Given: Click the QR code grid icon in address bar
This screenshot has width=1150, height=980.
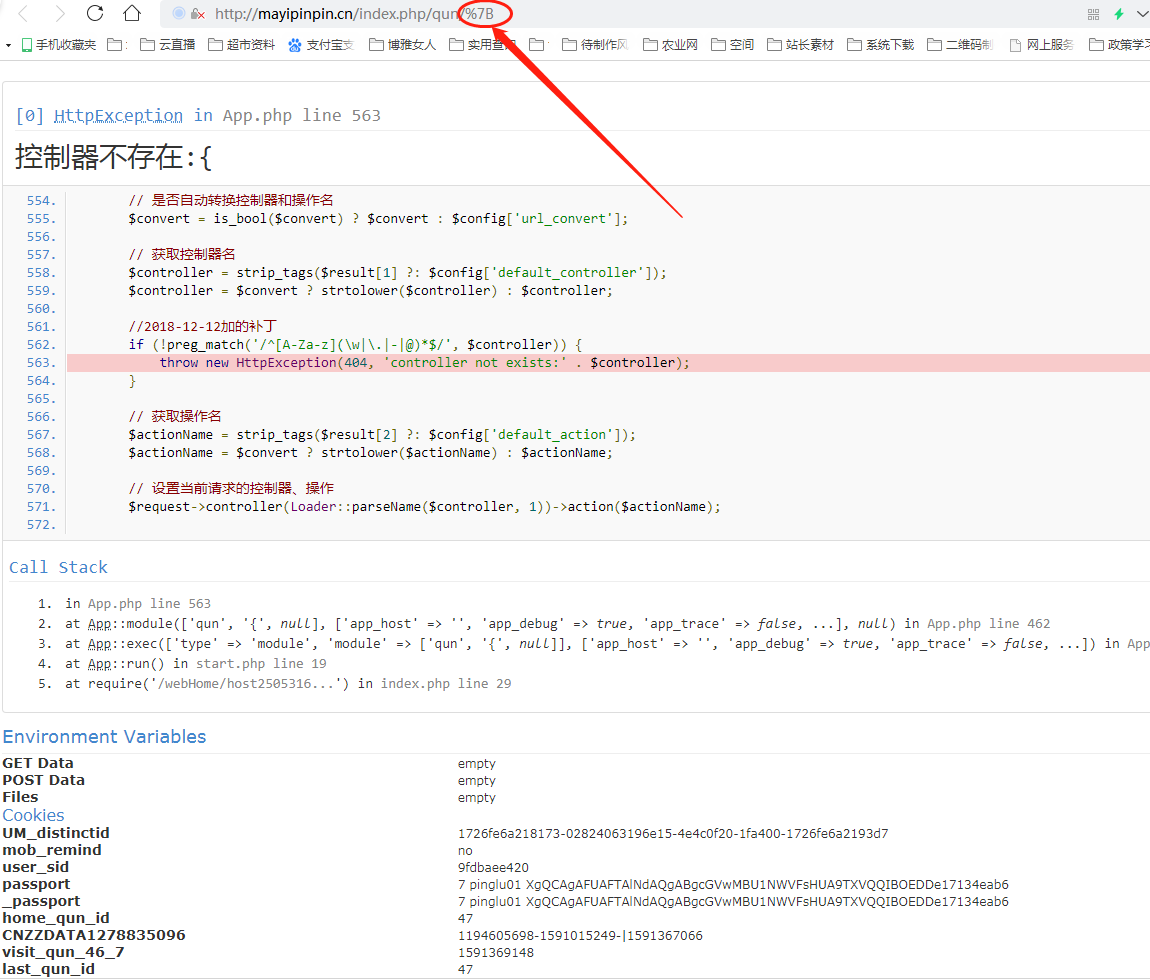Looking at the screenshot, I should [x=1093, y=14].
